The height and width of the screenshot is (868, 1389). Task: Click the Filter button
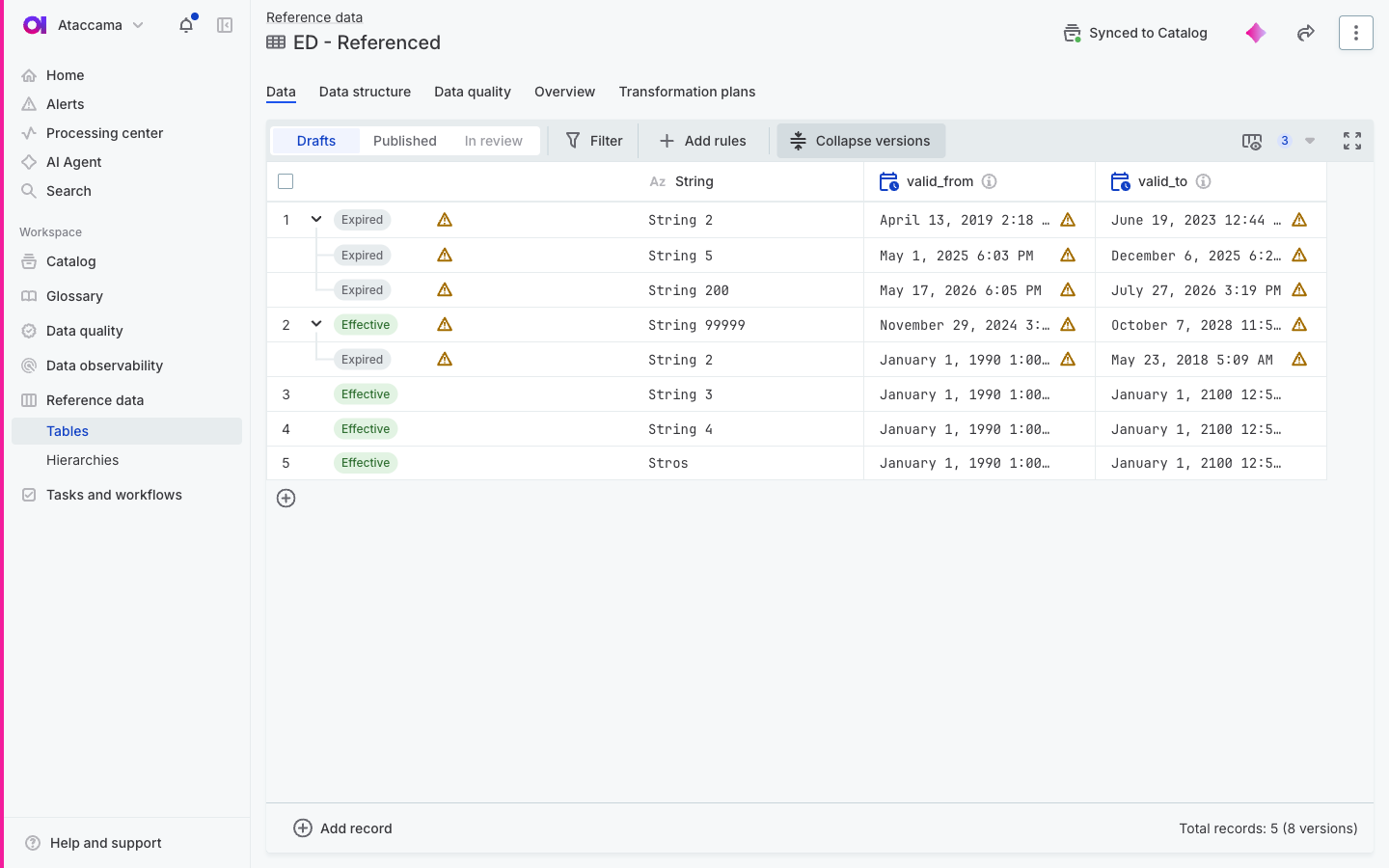tap(594, 141)
